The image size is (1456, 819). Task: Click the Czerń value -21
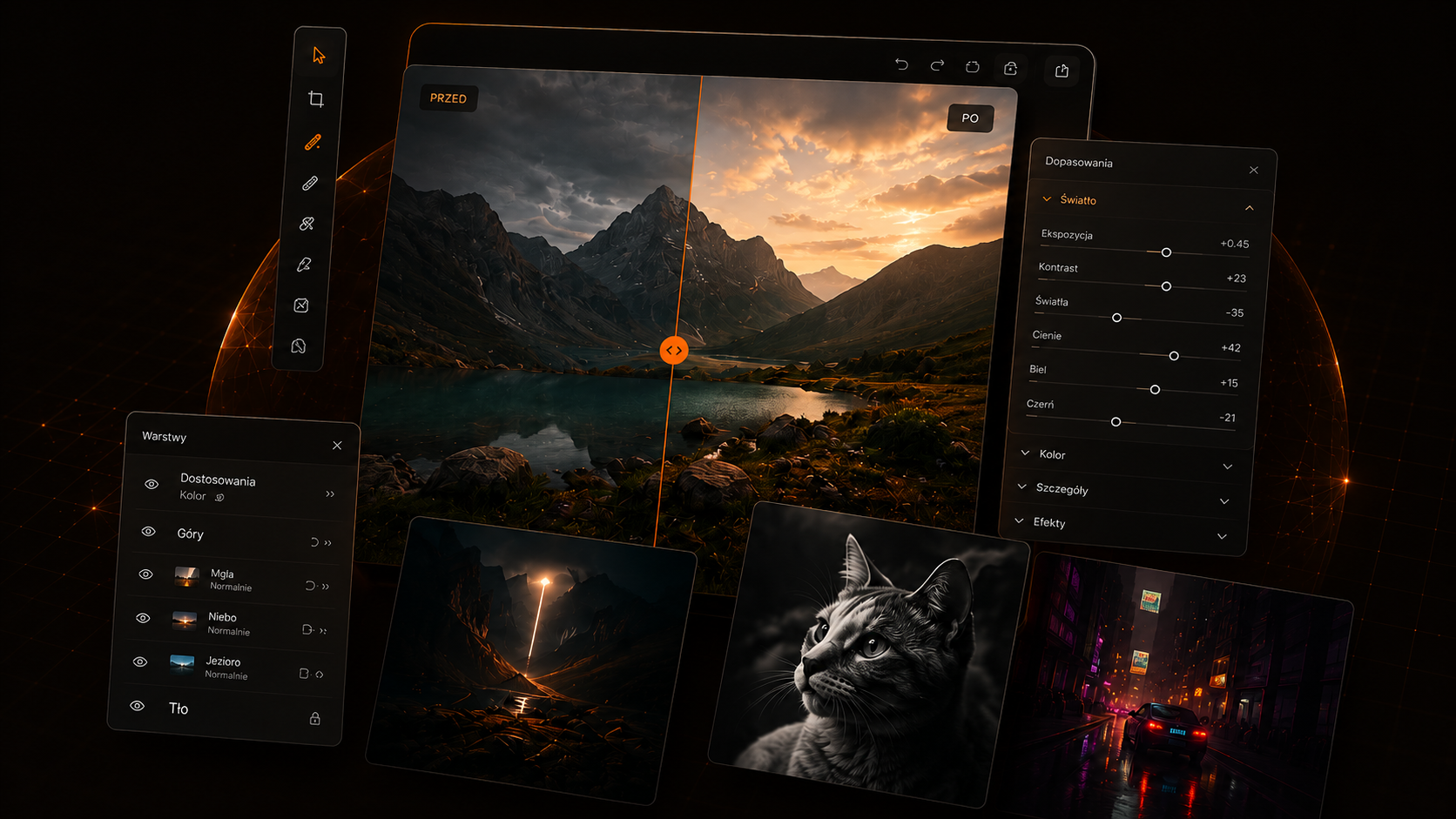click(x=1227, y=418)
